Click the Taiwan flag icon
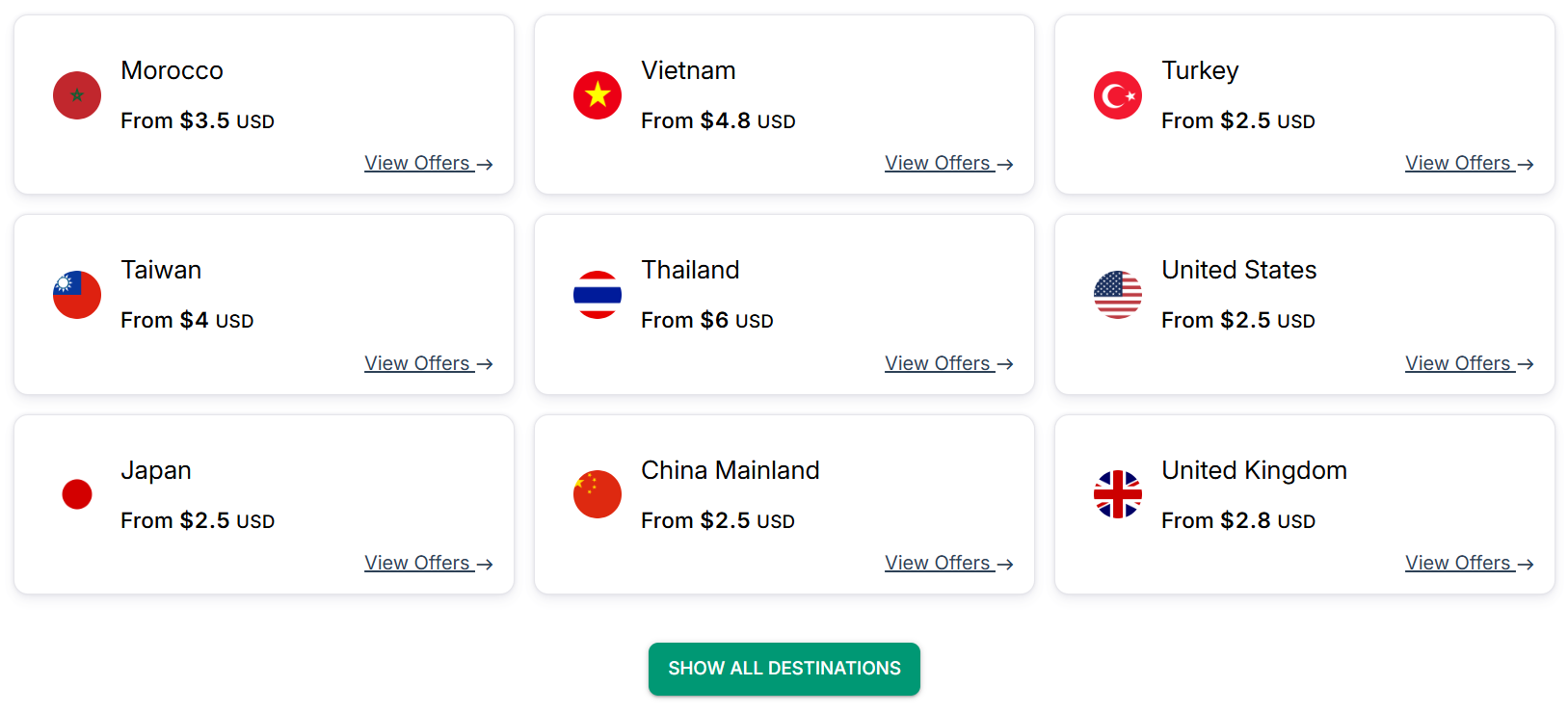The image size is (1568, 713). tap(77, 295)
